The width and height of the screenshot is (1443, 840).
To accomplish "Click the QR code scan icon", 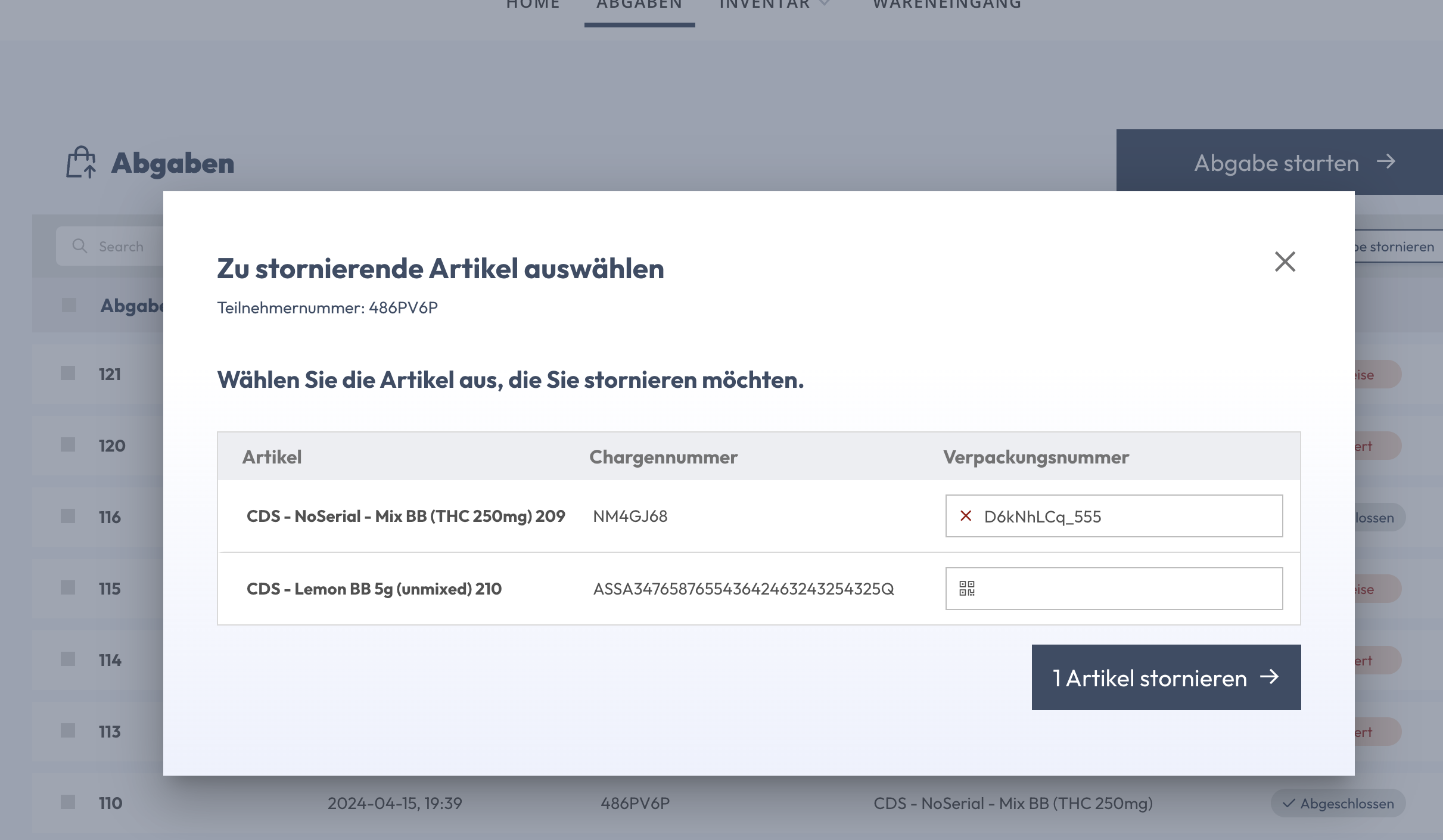I will coord(967,589).
